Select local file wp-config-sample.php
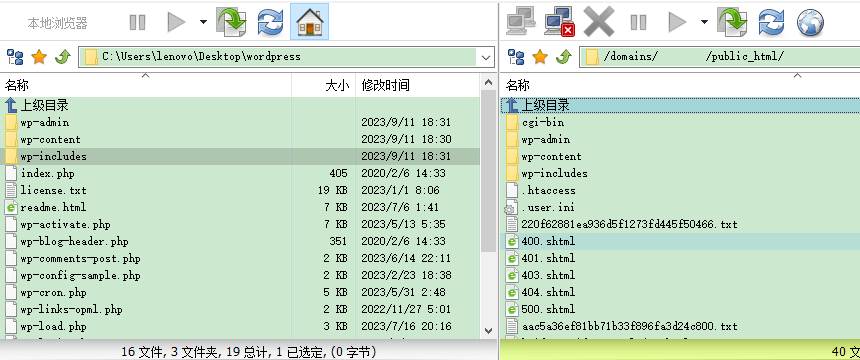The height and width of the screenshot is (360, 860). click(x=240, y=275)
